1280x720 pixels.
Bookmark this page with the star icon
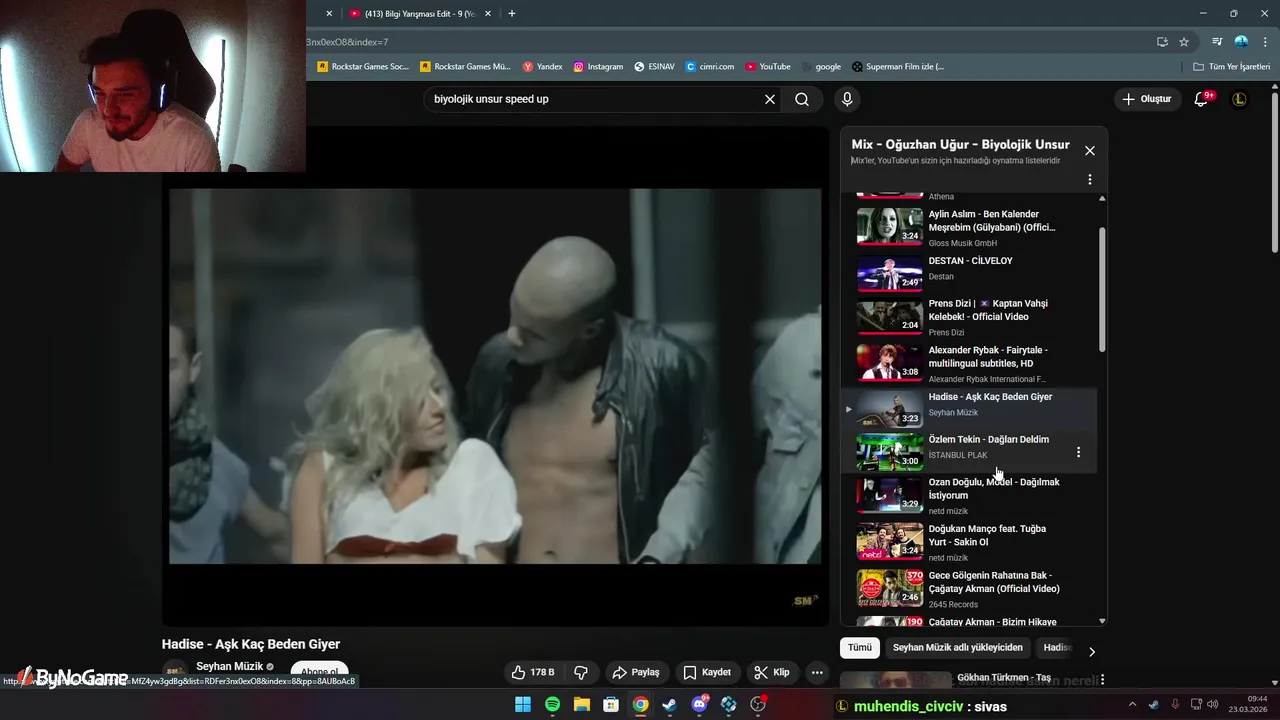point(1184,42)
